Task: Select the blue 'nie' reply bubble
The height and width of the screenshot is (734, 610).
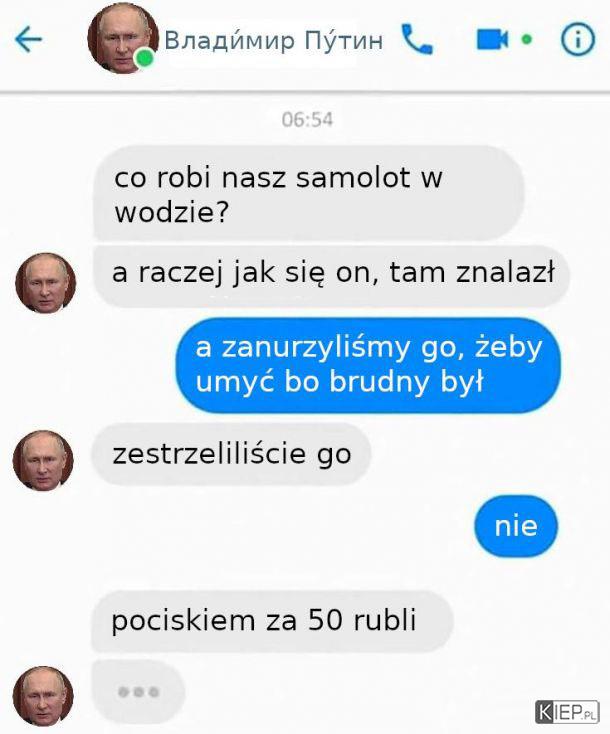Action: click(516, 526)
